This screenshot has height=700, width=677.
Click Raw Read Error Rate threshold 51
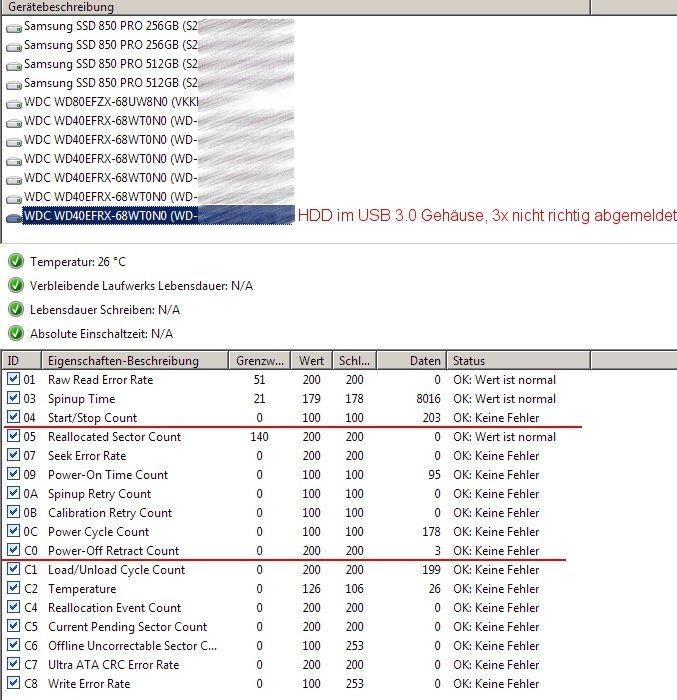pos(259,380)
